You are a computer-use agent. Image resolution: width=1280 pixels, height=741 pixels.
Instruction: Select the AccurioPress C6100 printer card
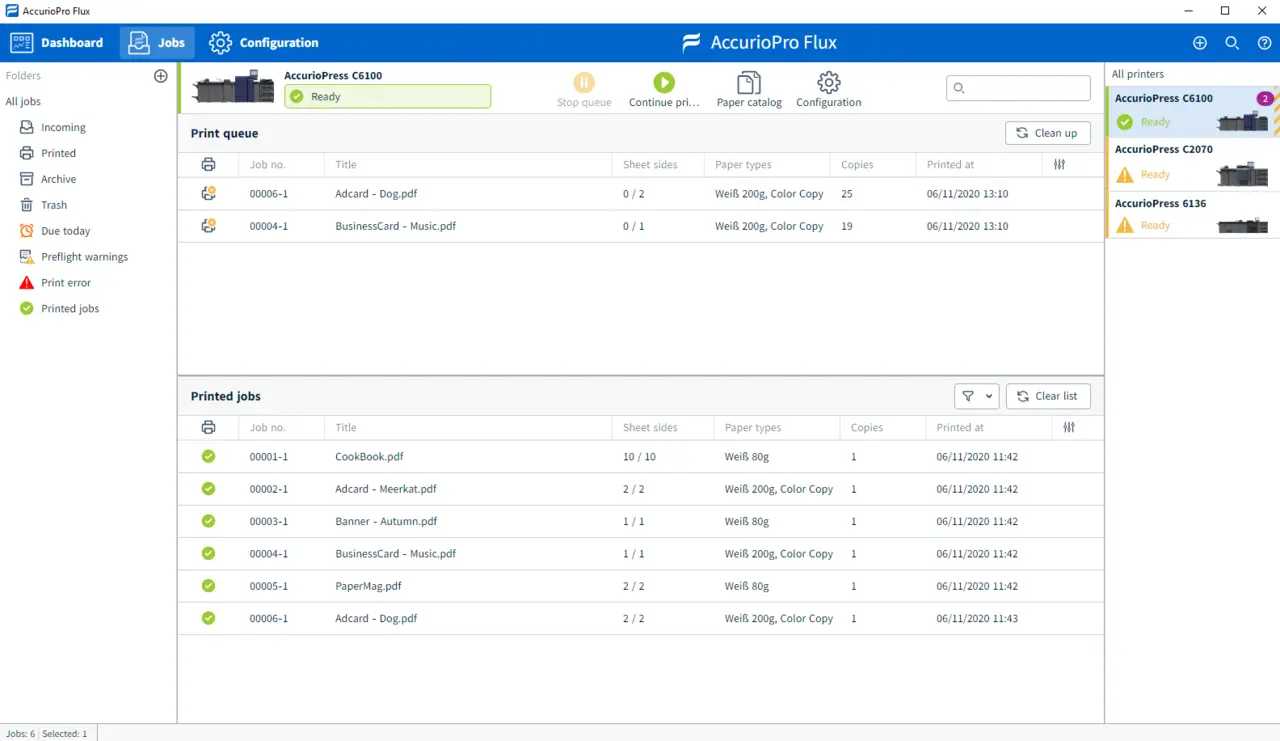1192,111
